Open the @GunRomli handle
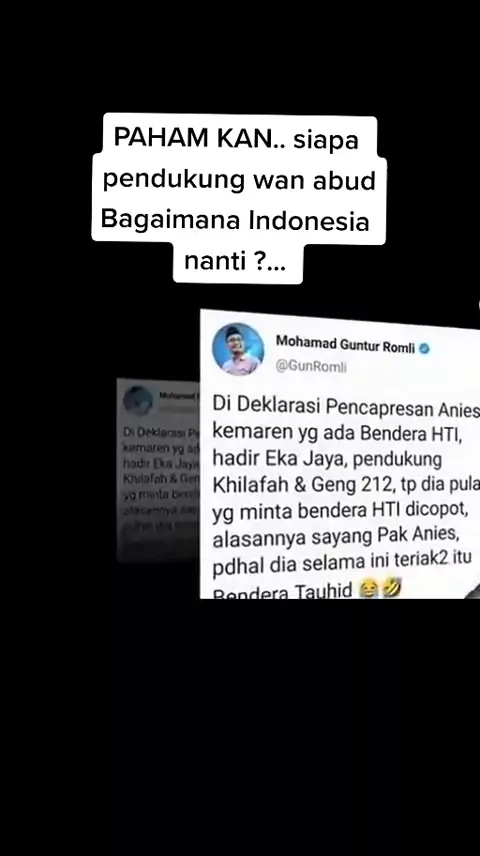480x856 pixels. [x=311, y=367]
